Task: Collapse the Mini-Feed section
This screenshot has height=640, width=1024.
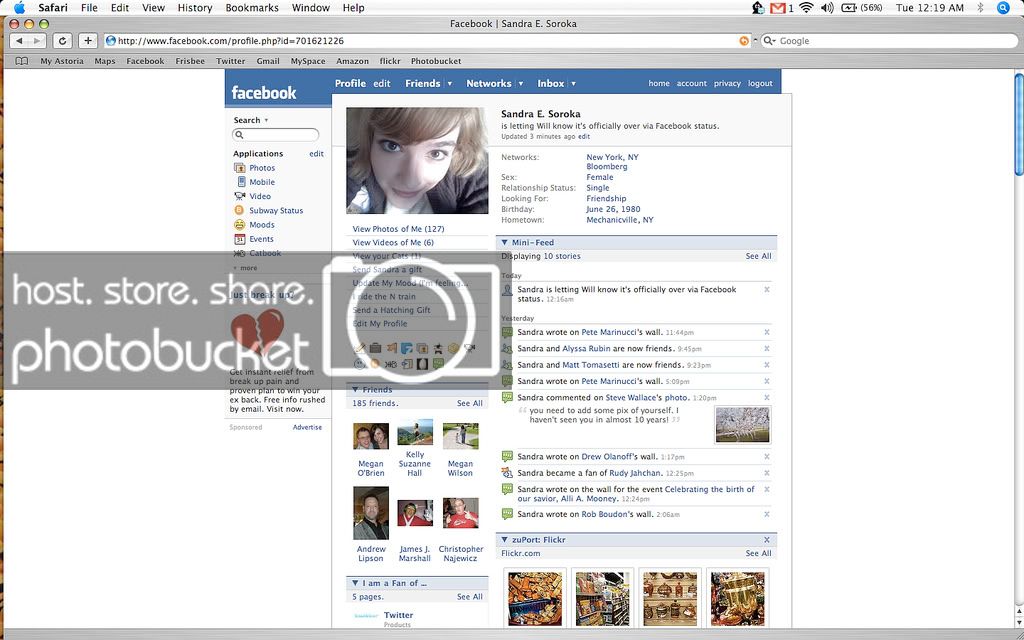Action: click(504, 242)
